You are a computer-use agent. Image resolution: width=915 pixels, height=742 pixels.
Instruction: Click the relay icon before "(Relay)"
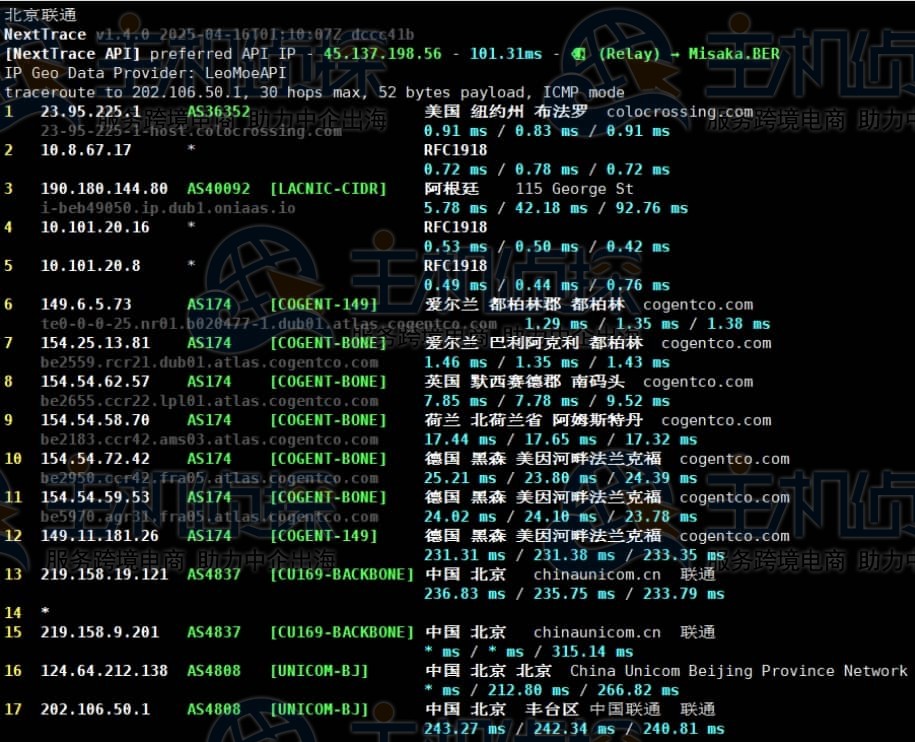[x=580, y=54]
